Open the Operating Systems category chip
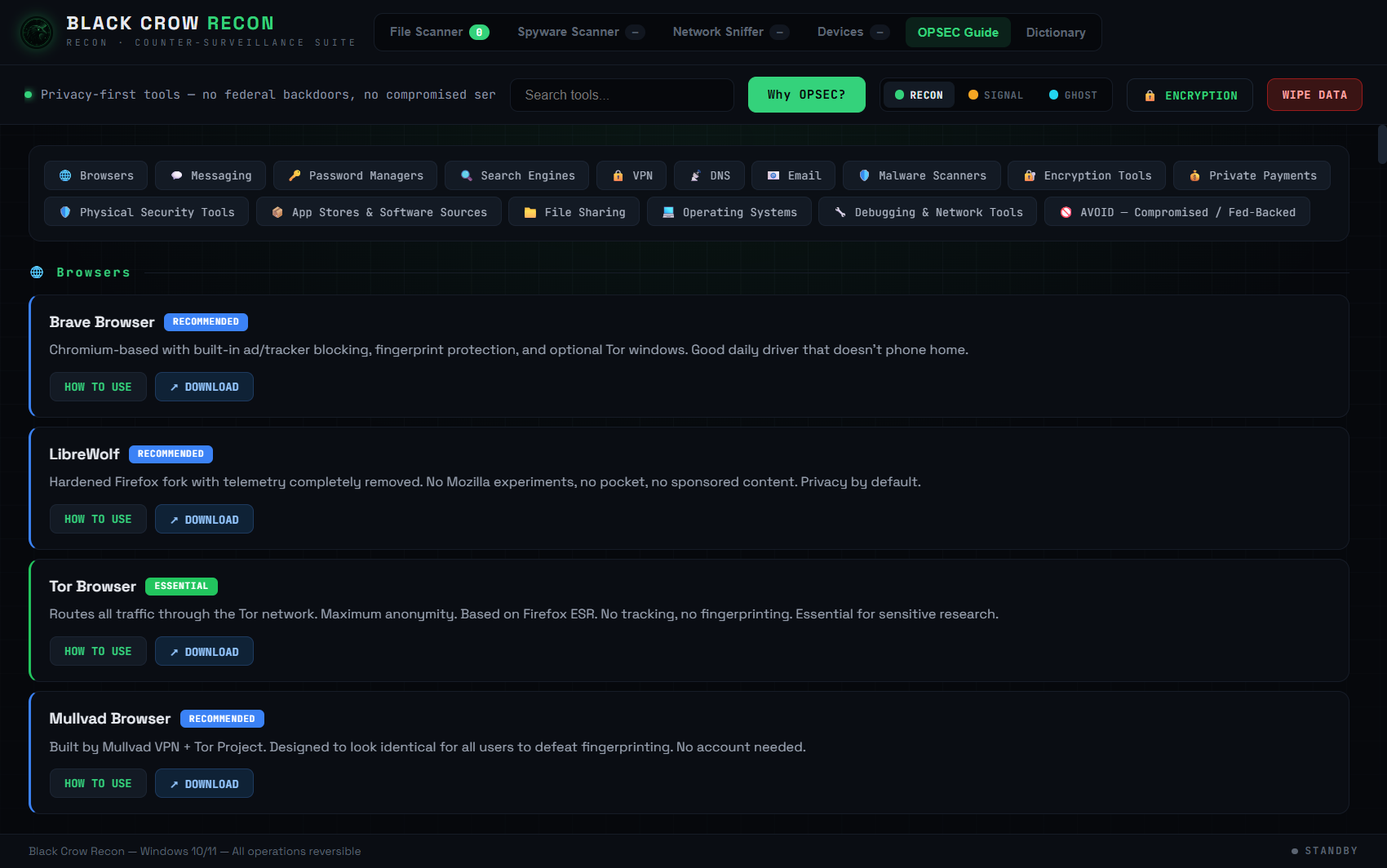This screenshot has width=1387, height=868. 729,212
